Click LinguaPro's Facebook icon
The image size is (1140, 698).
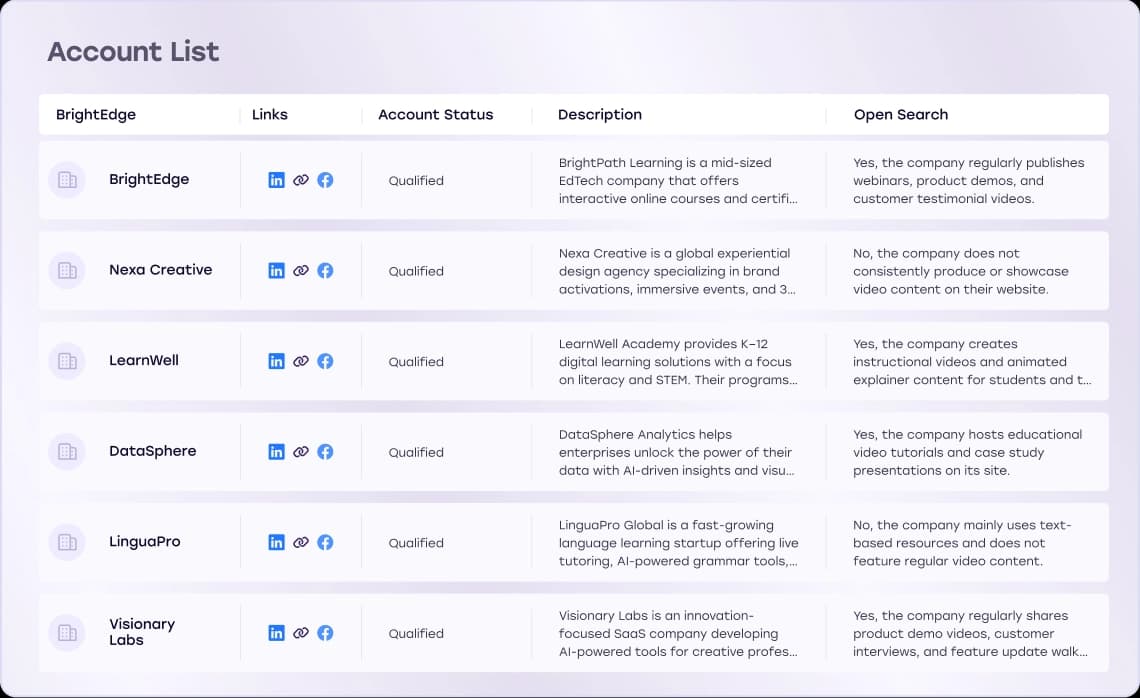point(325,542)
